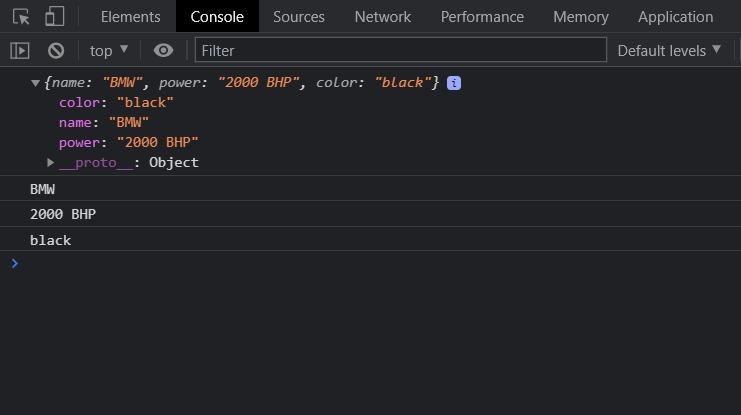
Task: Toggle the live expression eye icon
Action: pos(164,51)
